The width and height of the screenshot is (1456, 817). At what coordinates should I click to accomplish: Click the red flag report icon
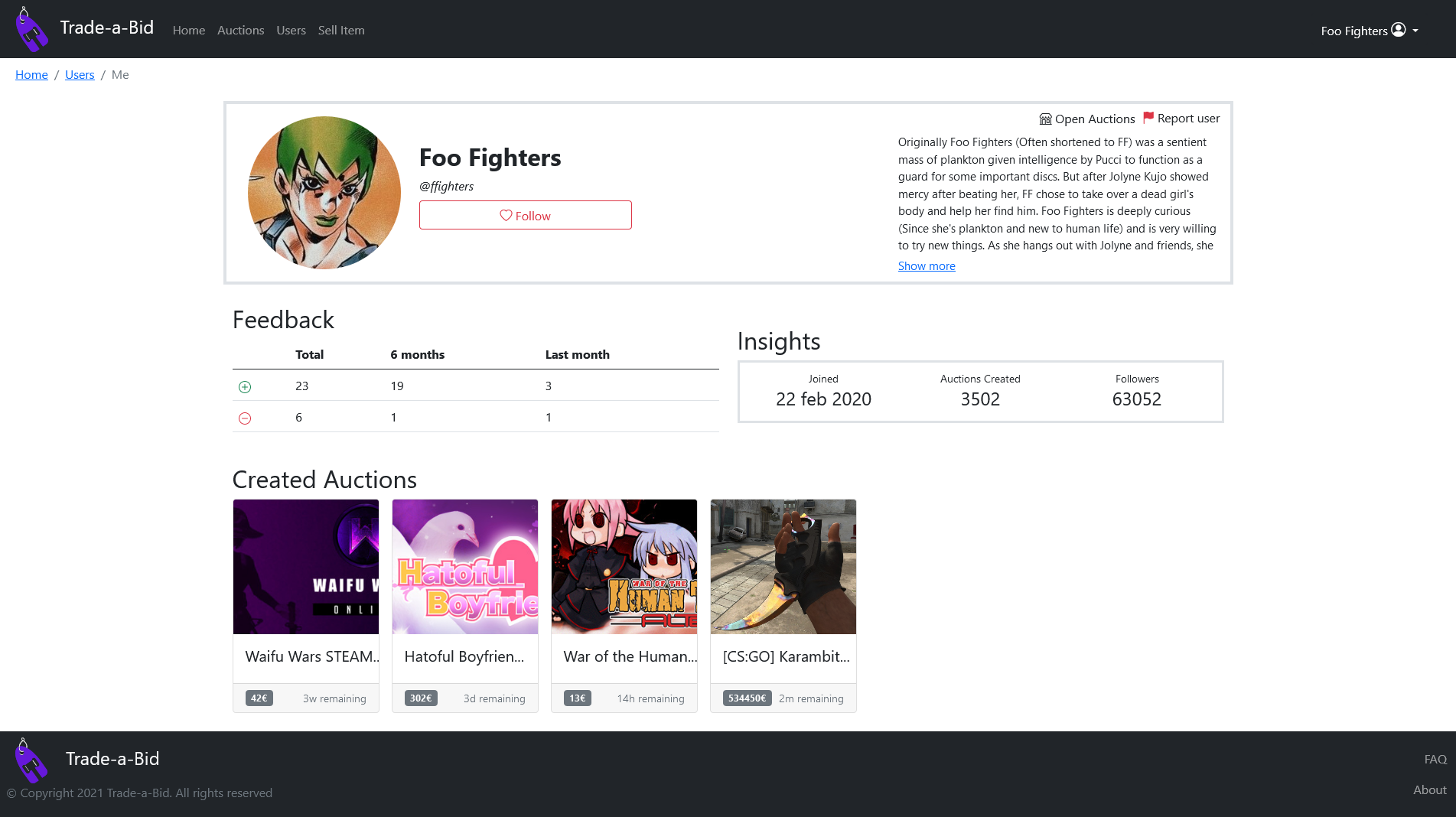coord(1148,117)
